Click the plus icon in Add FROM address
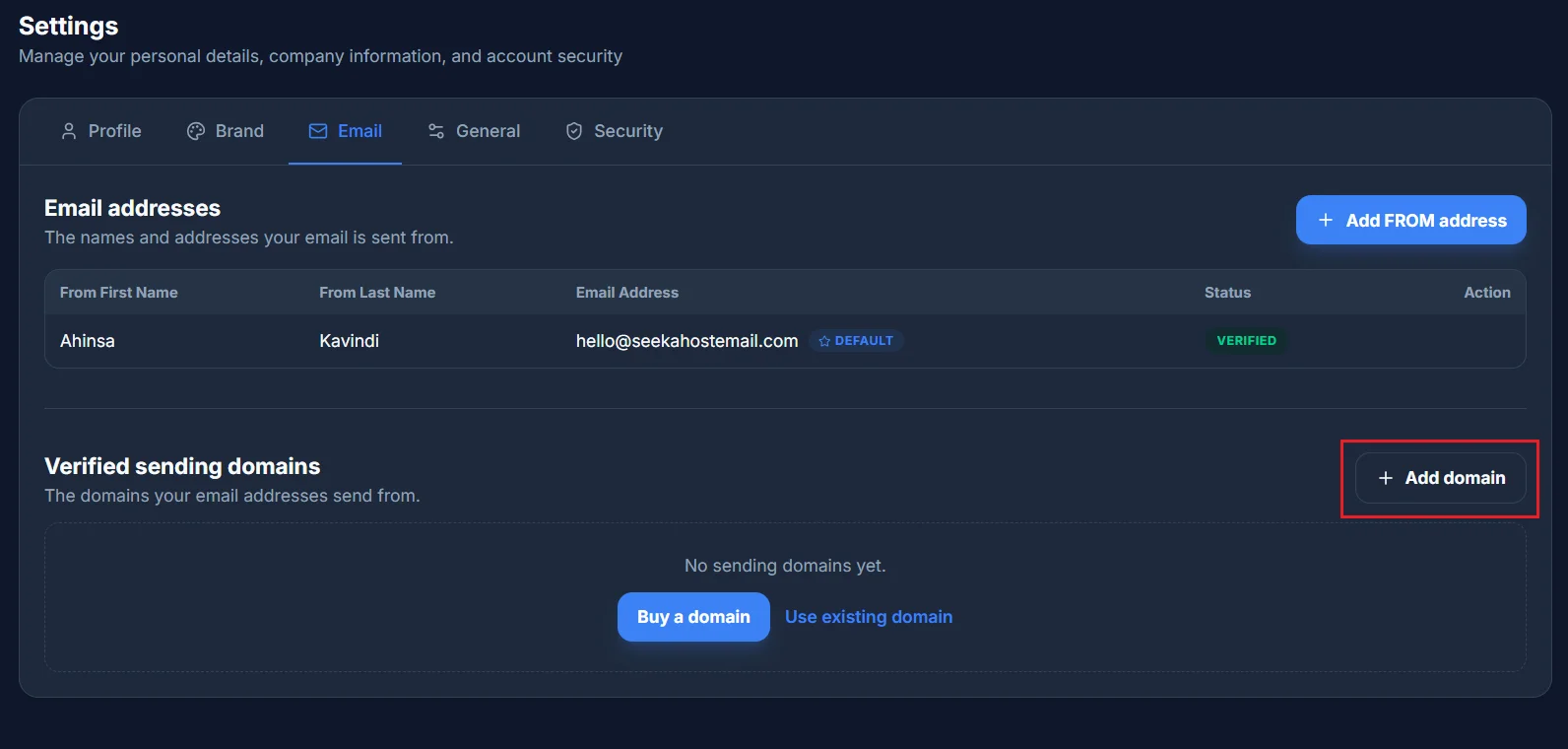Viewport: 1568px width, 749px height. pyautogui.click(x=1326, y=220)
